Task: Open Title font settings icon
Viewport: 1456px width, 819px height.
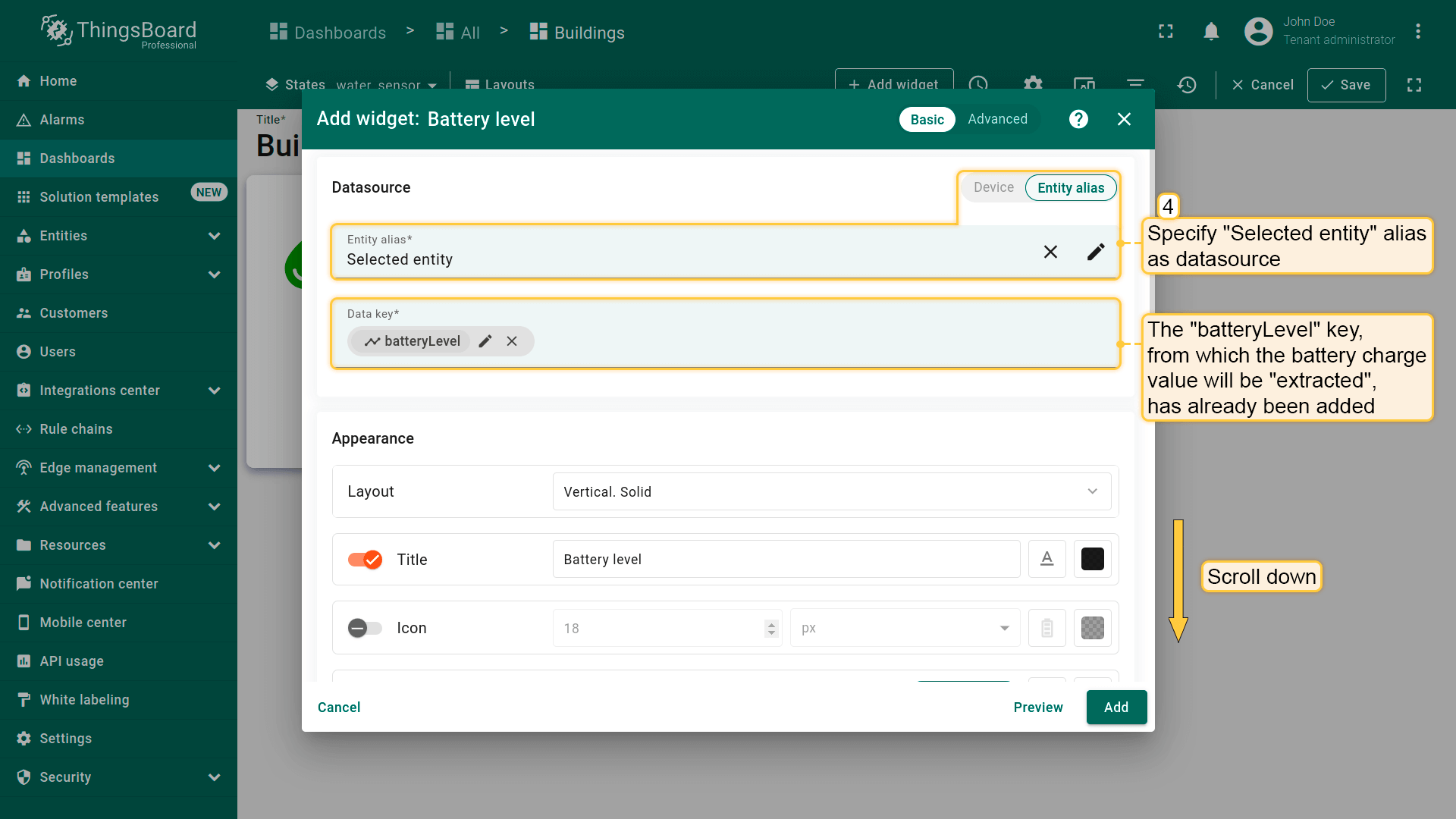Action: 1046,559
